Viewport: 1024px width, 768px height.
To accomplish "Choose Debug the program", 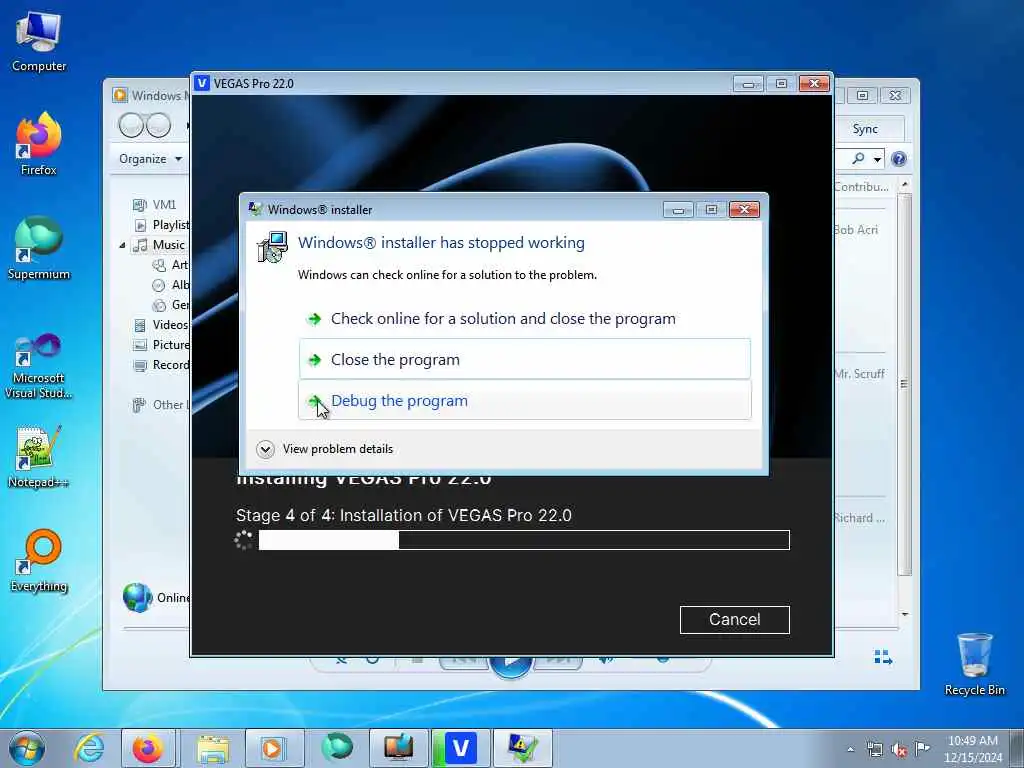I will tap(524, 400).
